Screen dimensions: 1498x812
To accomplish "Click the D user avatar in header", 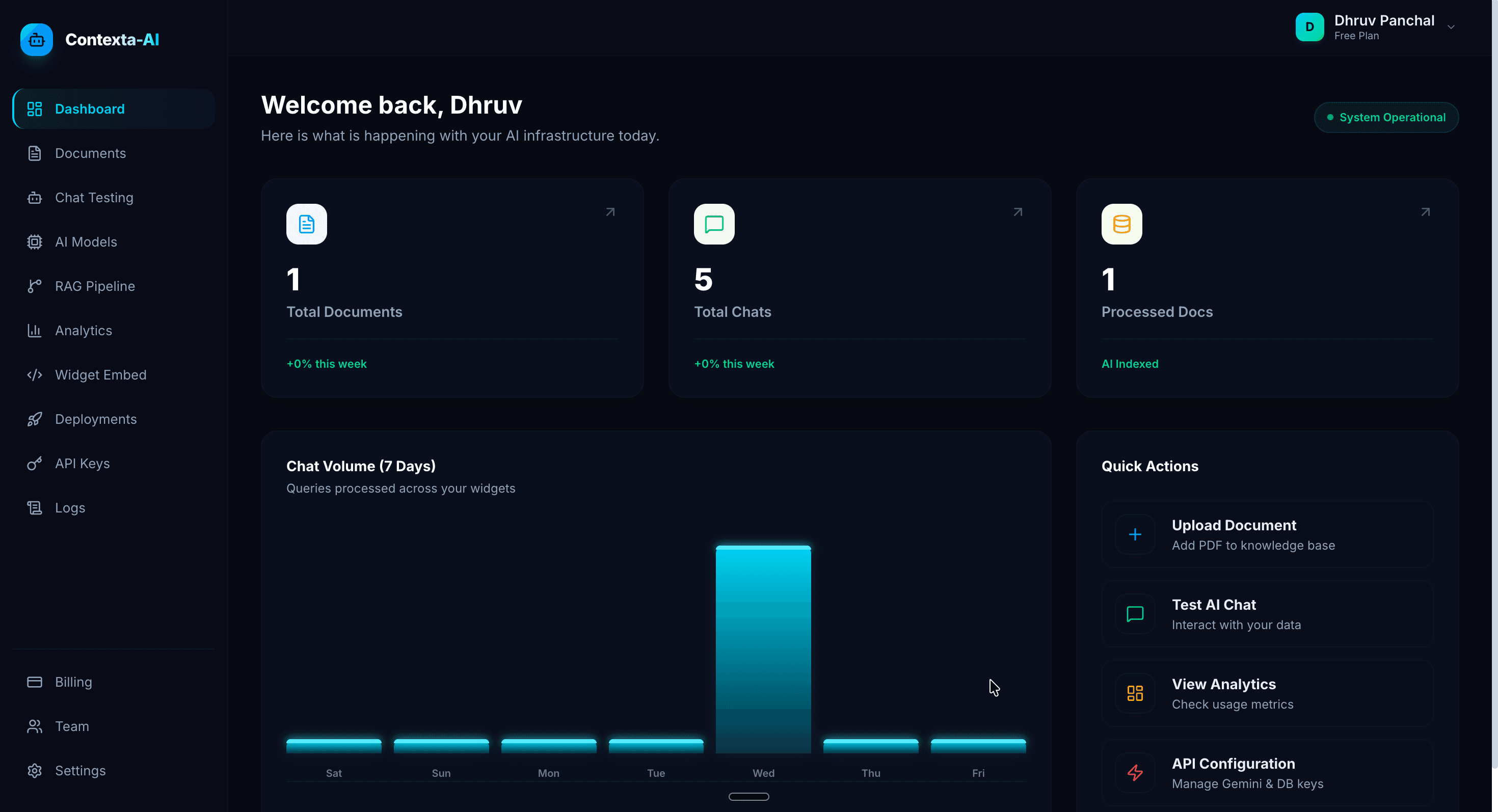I will (x=1309, y=26).
